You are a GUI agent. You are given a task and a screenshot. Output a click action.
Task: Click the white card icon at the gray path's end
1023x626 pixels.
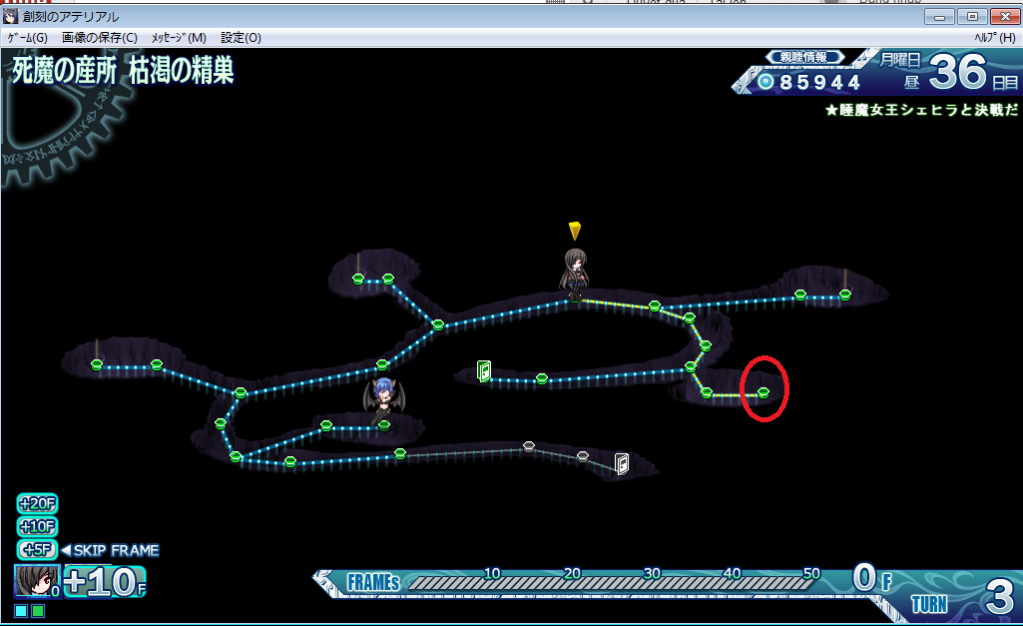pyautogui.click(x=622, y=463)
